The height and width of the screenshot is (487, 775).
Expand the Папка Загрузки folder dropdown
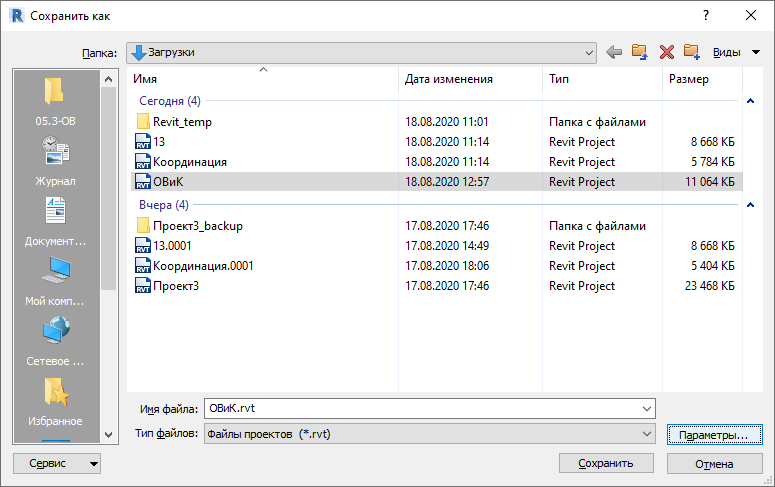coord(589,52)
